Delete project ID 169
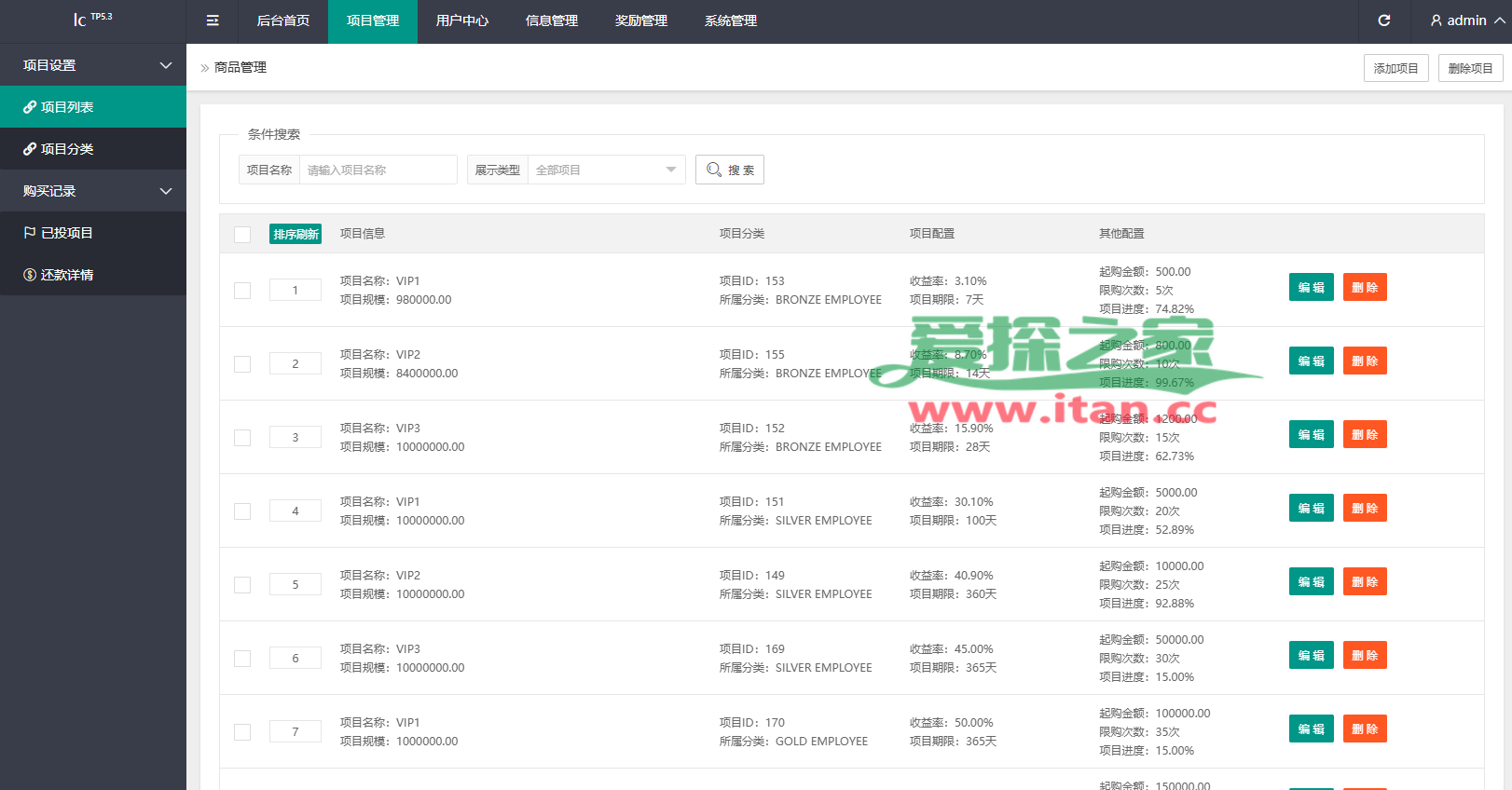The width and height of the screenshot is (1512, 790). coord(1365,655)
